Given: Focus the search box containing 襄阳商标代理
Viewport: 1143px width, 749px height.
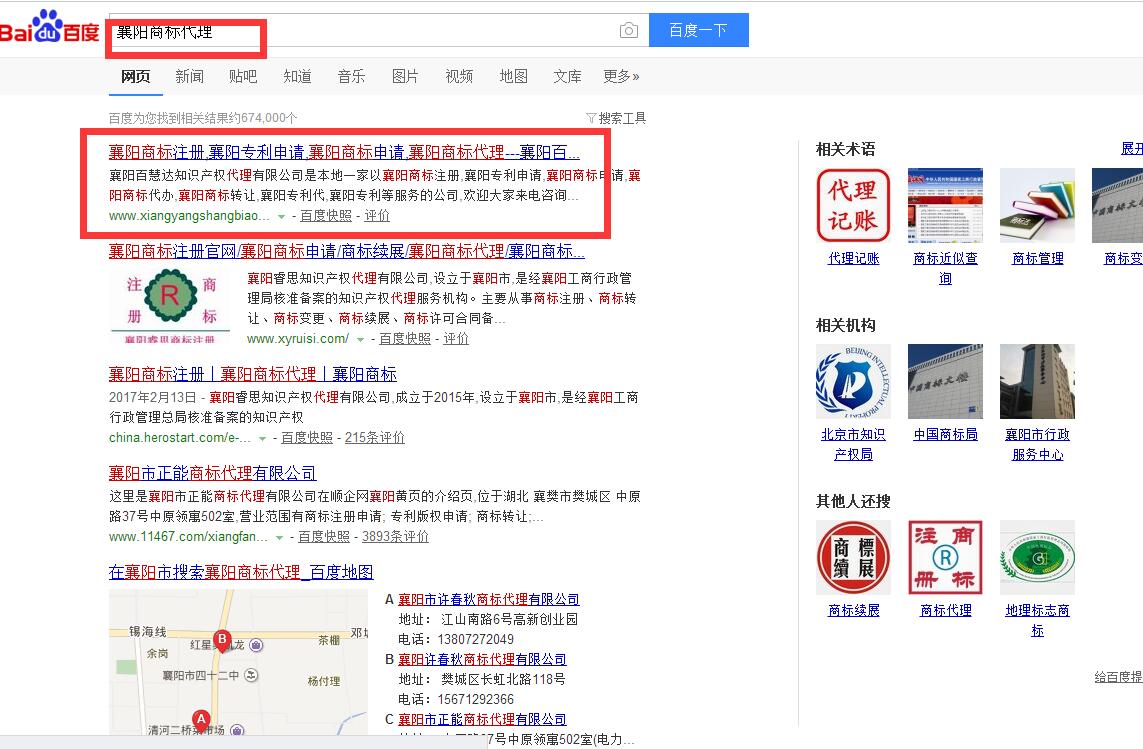Looking at the screenshot, I should pyautogui.click(x=378, y=30).
